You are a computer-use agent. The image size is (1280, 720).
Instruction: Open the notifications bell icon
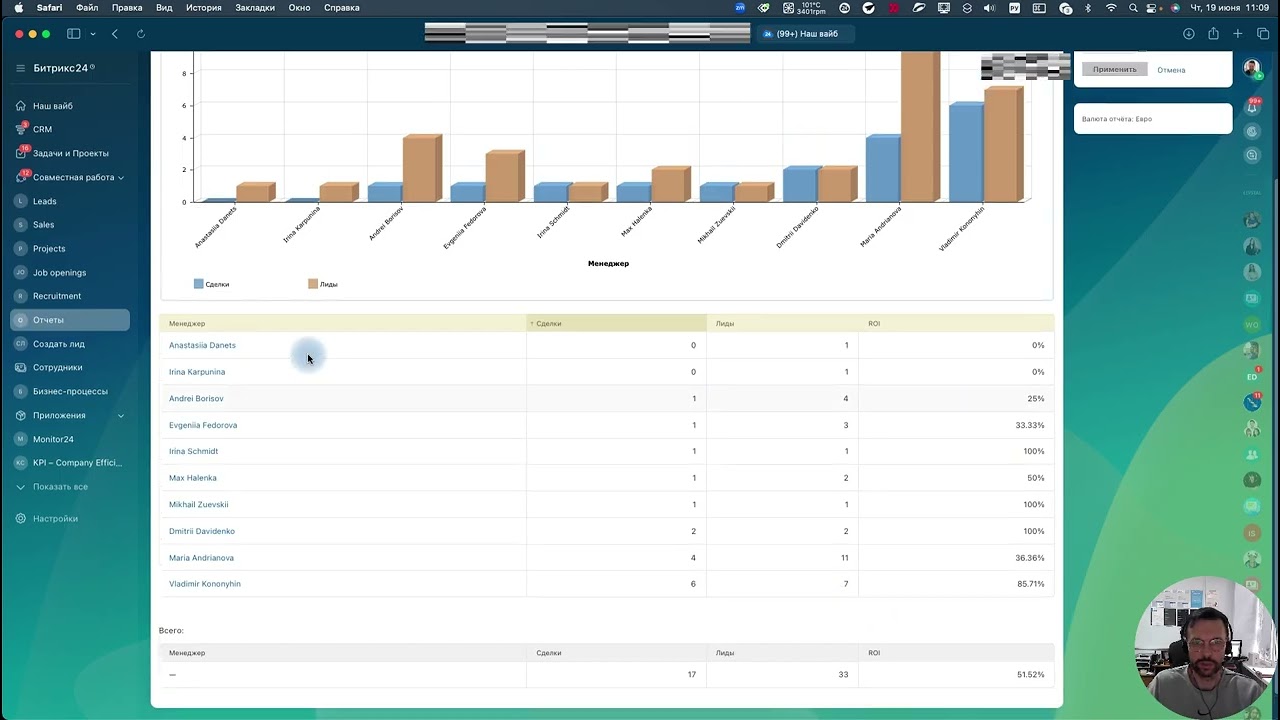[1252, 107]
